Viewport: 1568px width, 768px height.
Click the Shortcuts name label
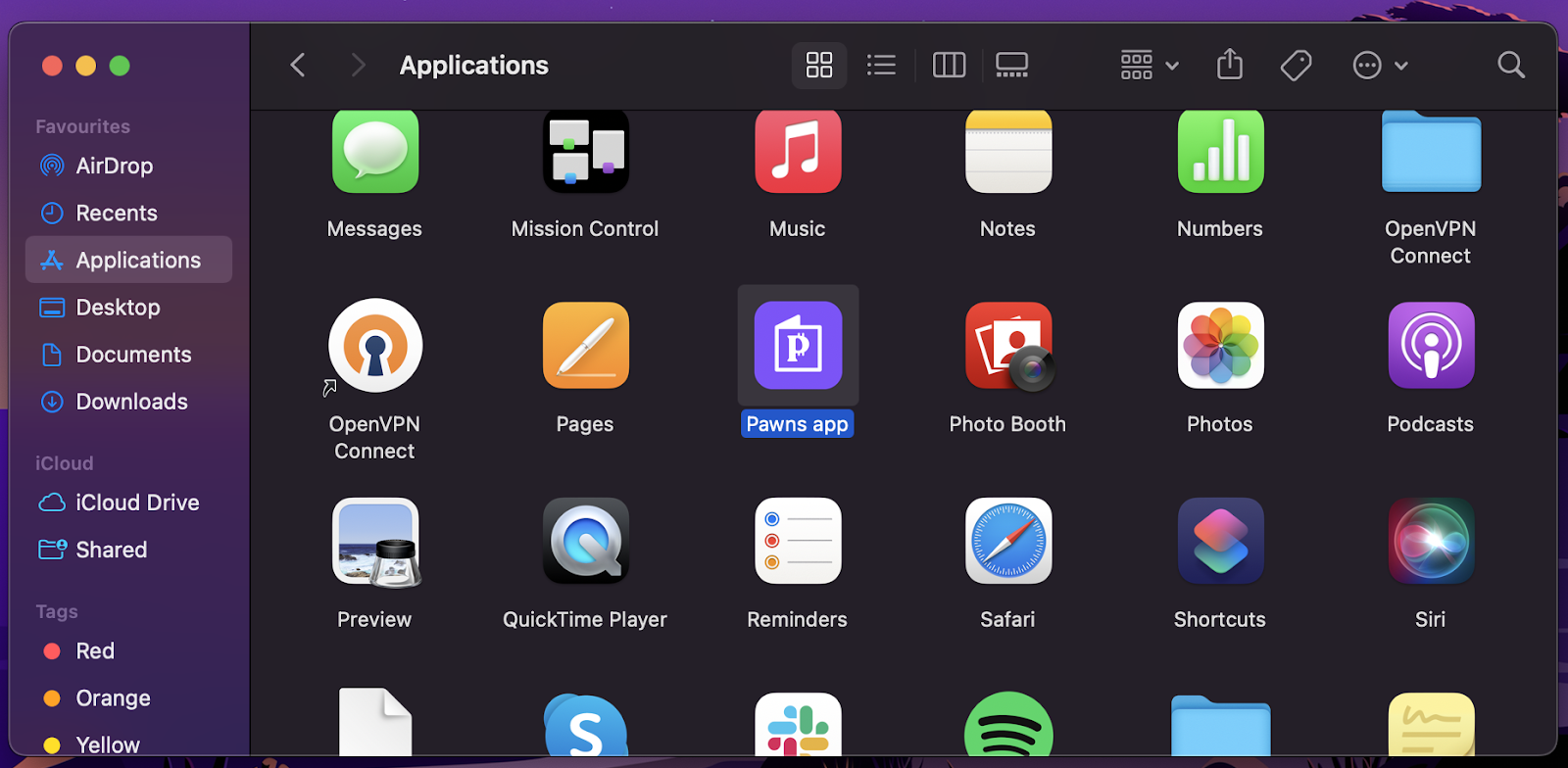click(1220, 619)
